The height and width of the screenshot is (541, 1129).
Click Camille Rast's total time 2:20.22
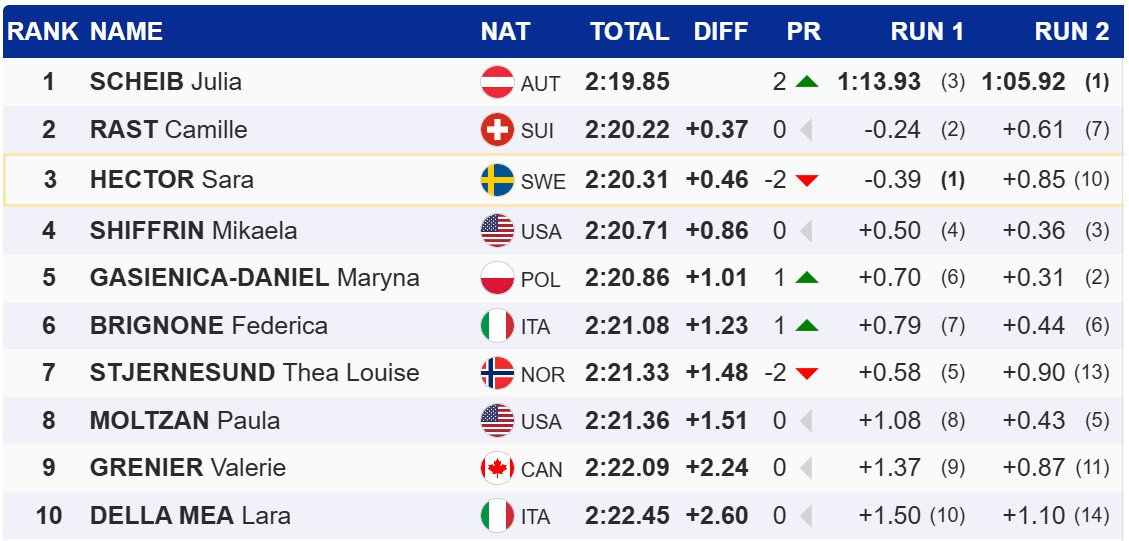627,130
